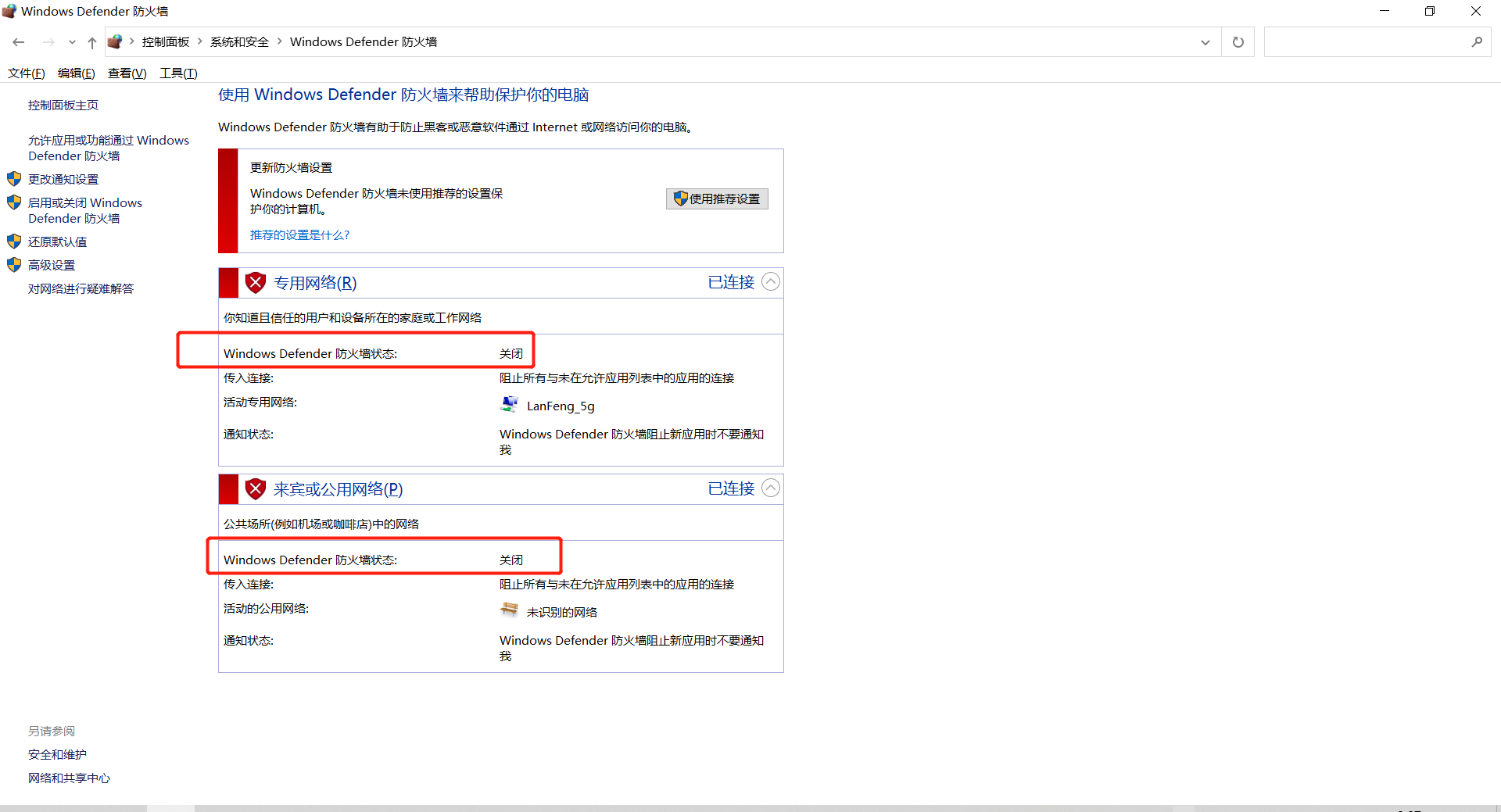
Task: Click the 来宾或公用网络(P) header
Action: [338, 489]
